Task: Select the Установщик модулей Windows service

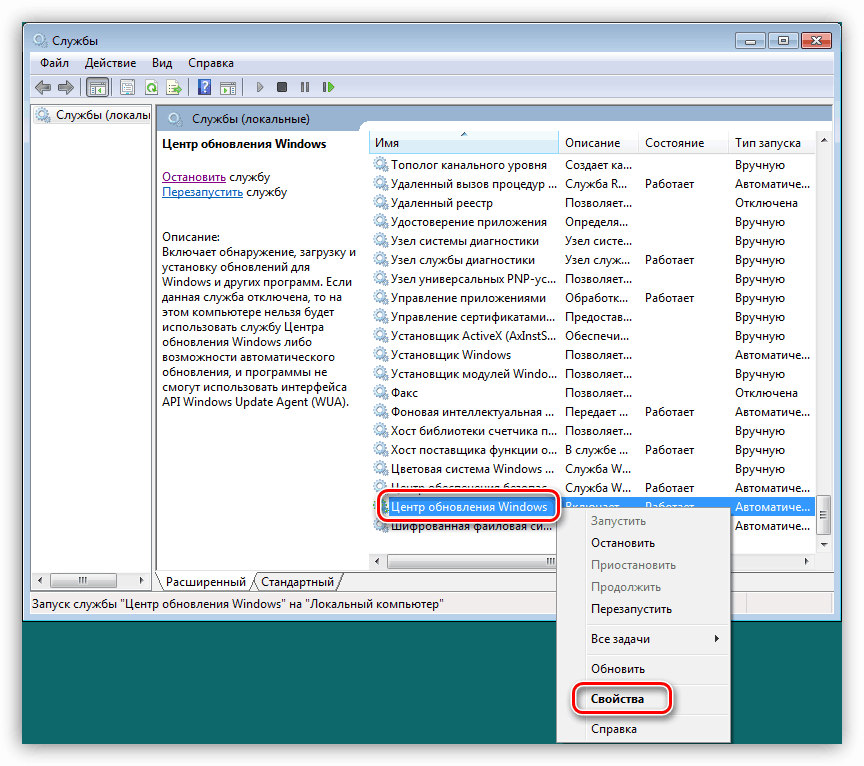Action: click(592, 374)
